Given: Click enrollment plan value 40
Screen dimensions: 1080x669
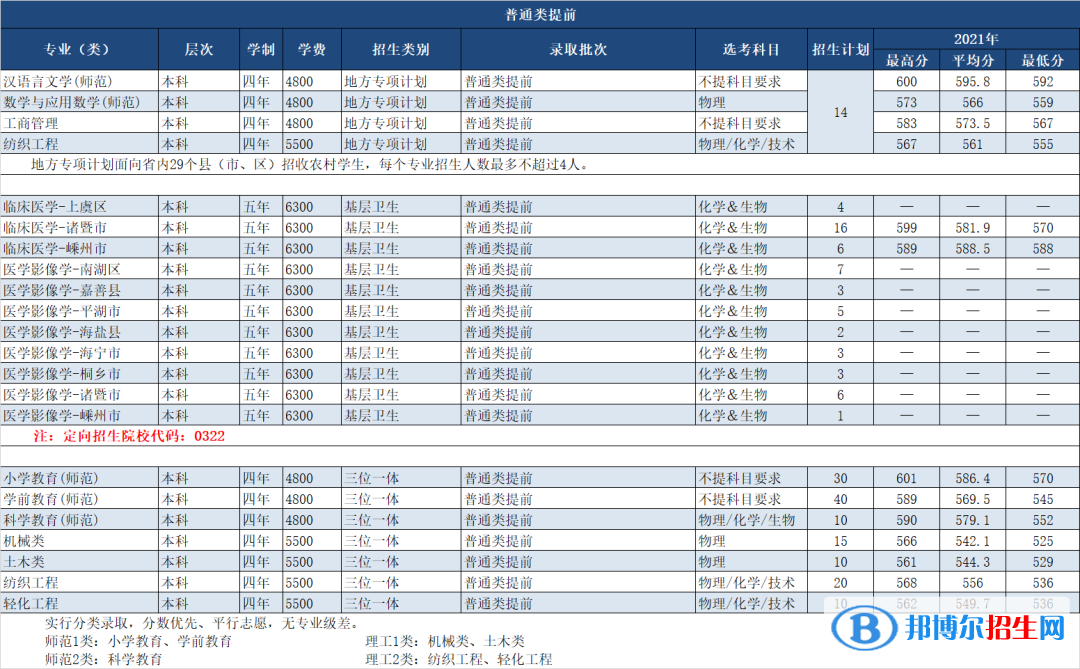Looking at the screenshot, I should click(x=840, y=499).
